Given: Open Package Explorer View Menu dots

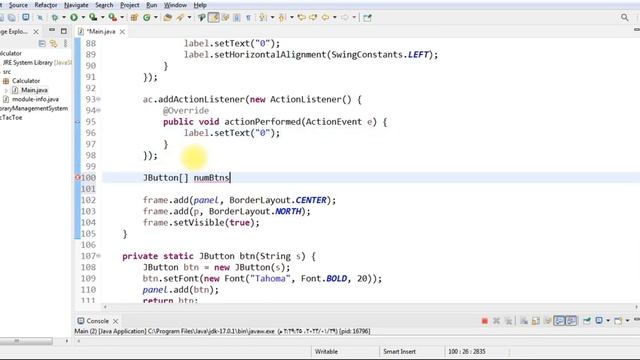Looking at the screenshot, I should 65,43.
